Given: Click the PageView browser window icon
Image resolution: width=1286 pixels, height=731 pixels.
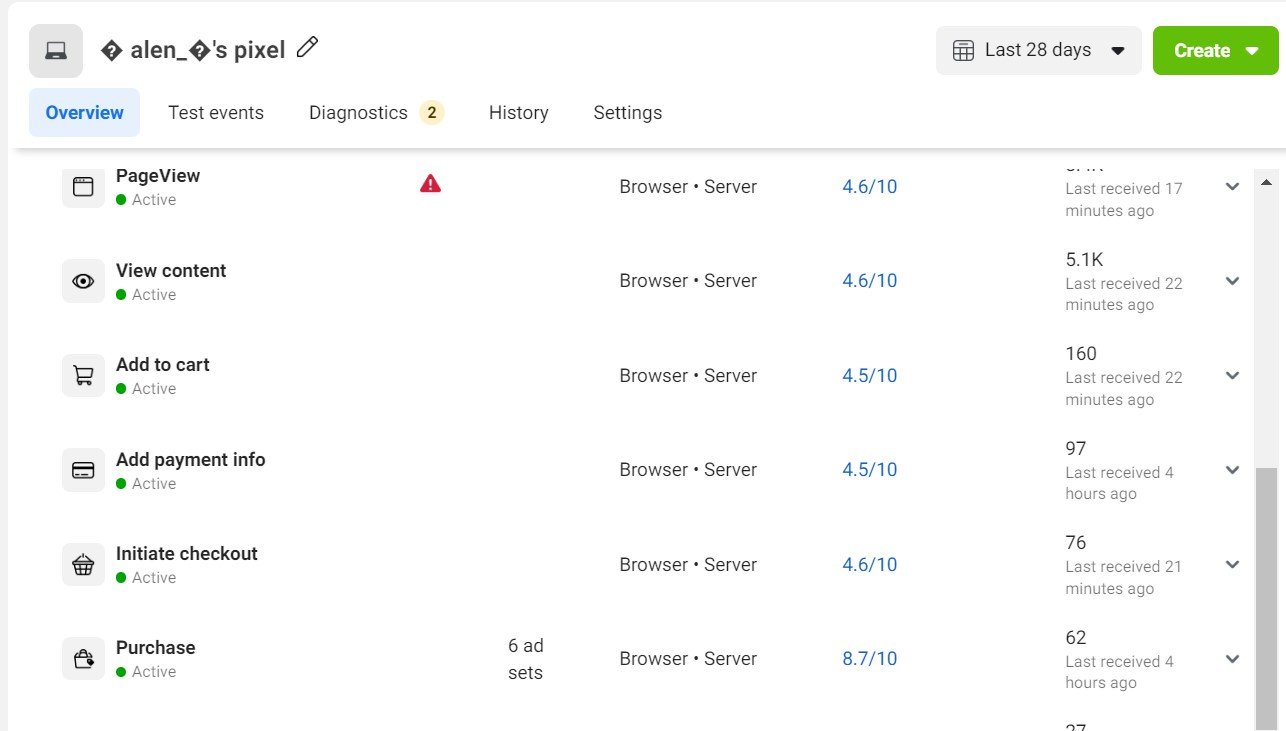Looking at the screenshot, I should click(83, 186).
